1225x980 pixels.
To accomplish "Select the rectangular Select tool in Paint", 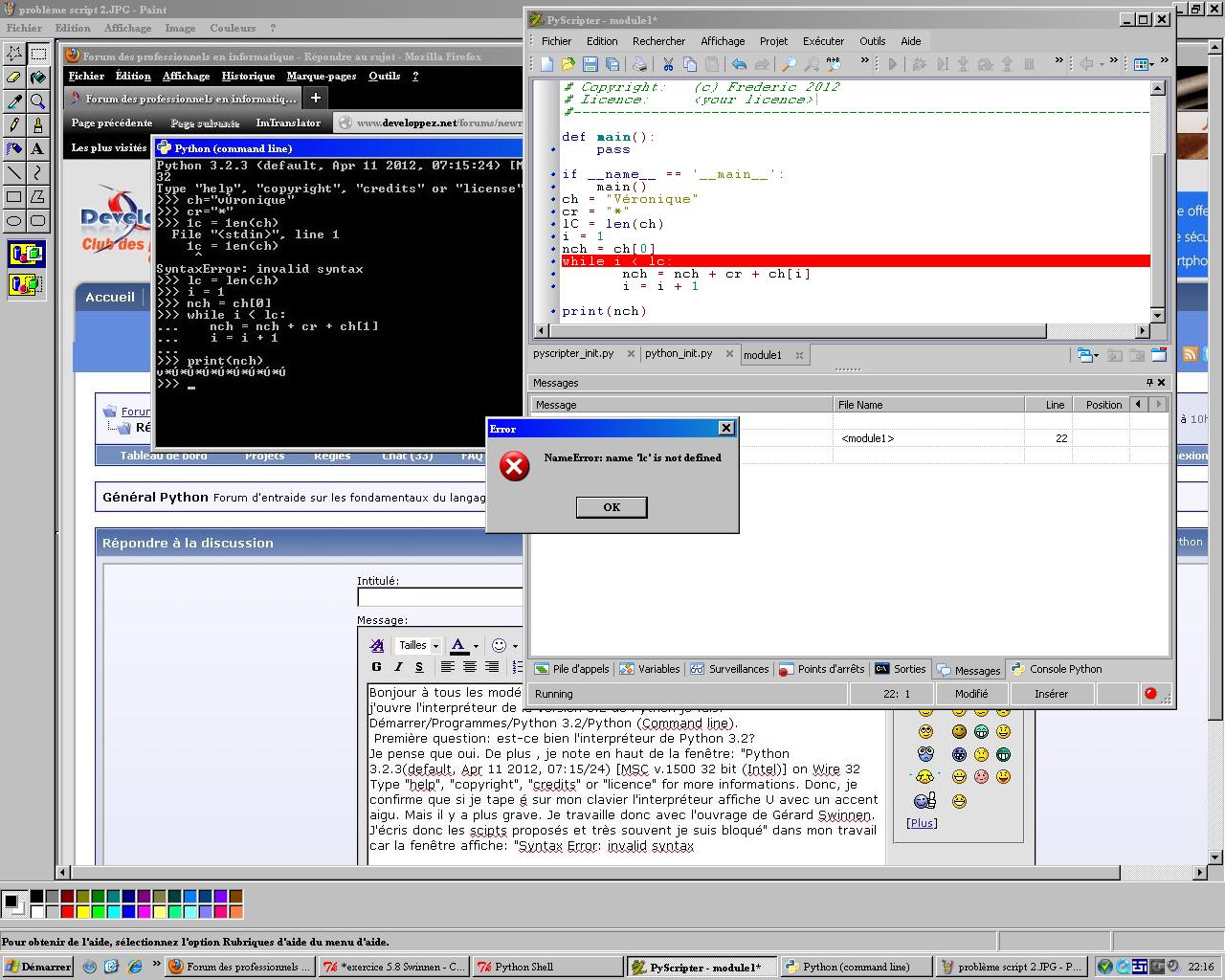I will tap(37, 54).
